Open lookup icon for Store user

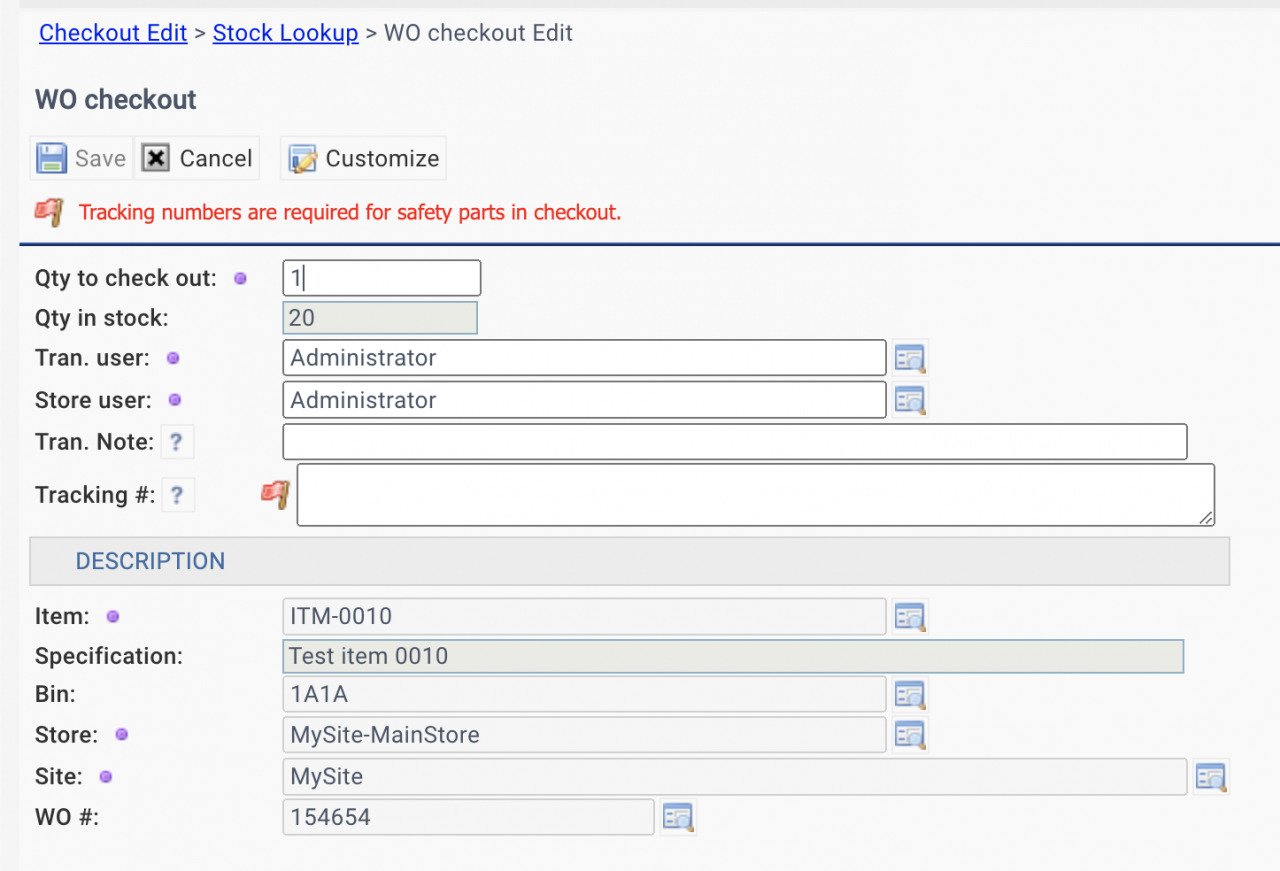910,400
